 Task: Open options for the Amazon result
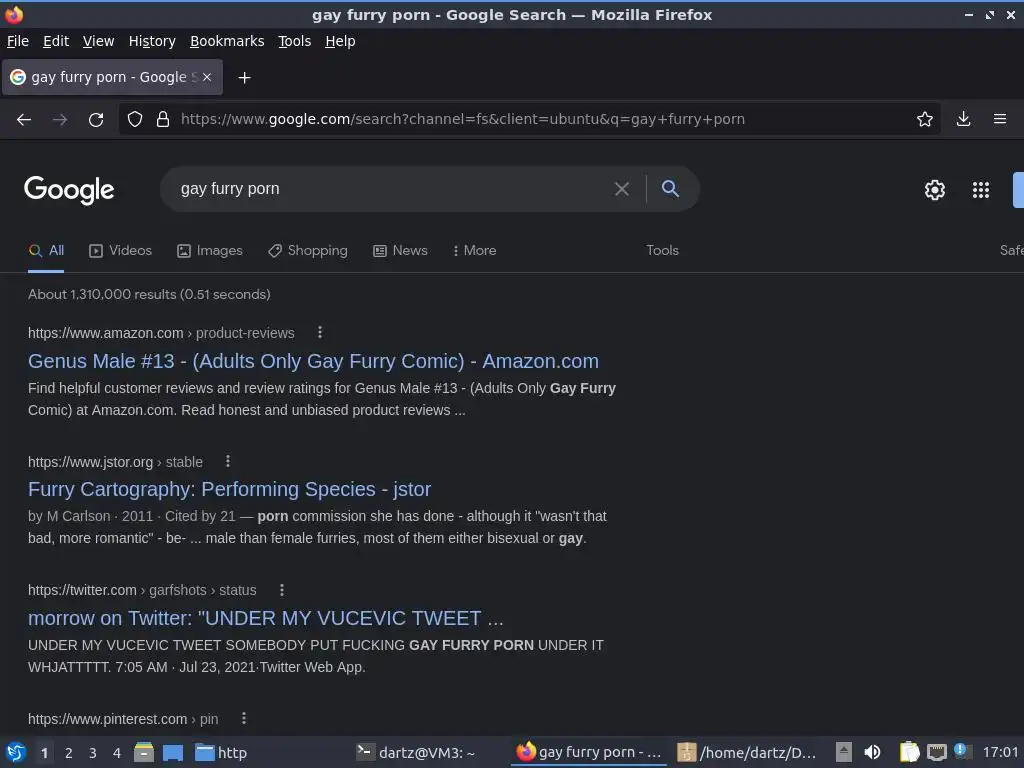click(320, 332)
